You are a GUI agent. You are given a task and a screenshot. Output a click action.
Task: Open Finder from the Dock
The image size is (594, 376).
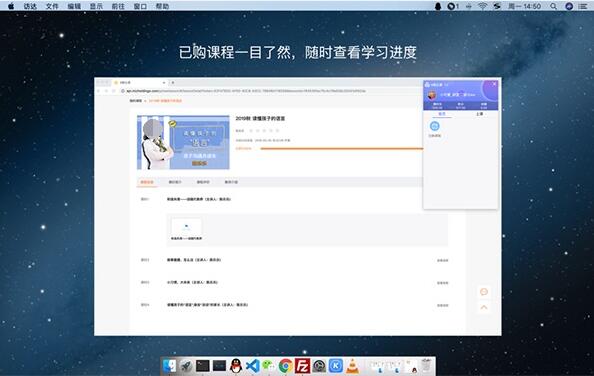169,366
